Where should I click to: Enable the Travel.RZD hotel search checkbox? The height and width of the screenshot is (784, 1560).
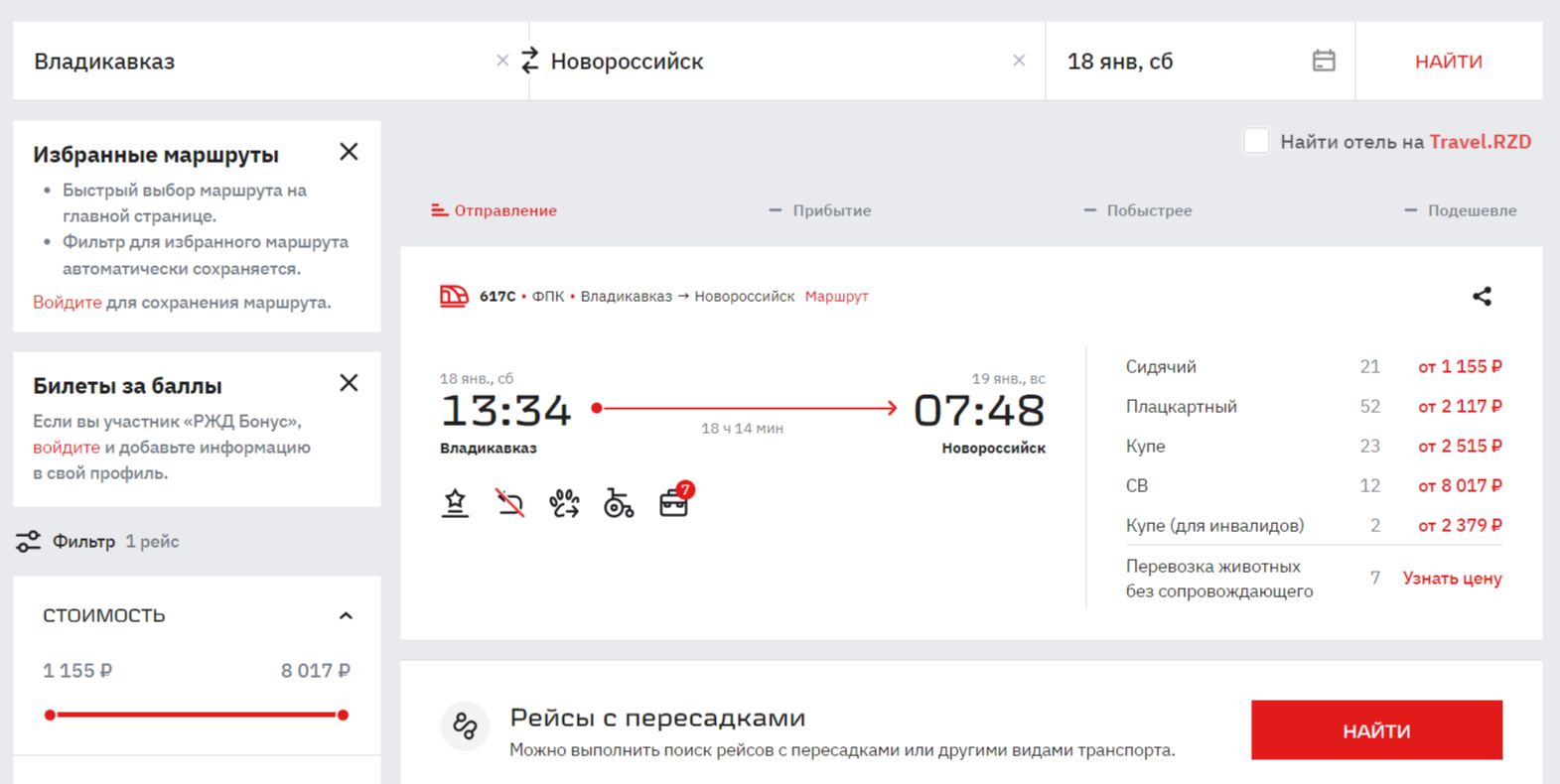click(x=1256, y=141)
